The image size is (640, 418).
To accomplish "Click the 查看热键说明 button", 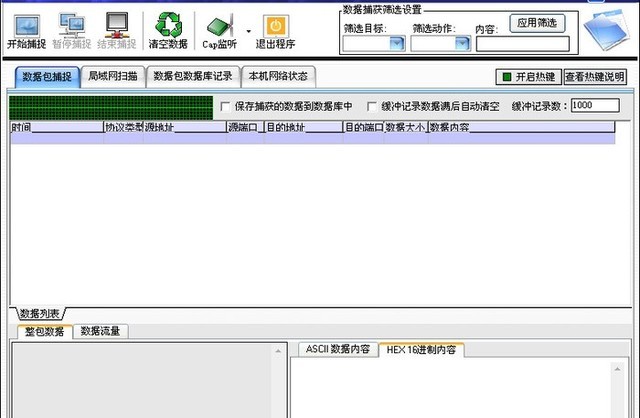I will [595, 77].
